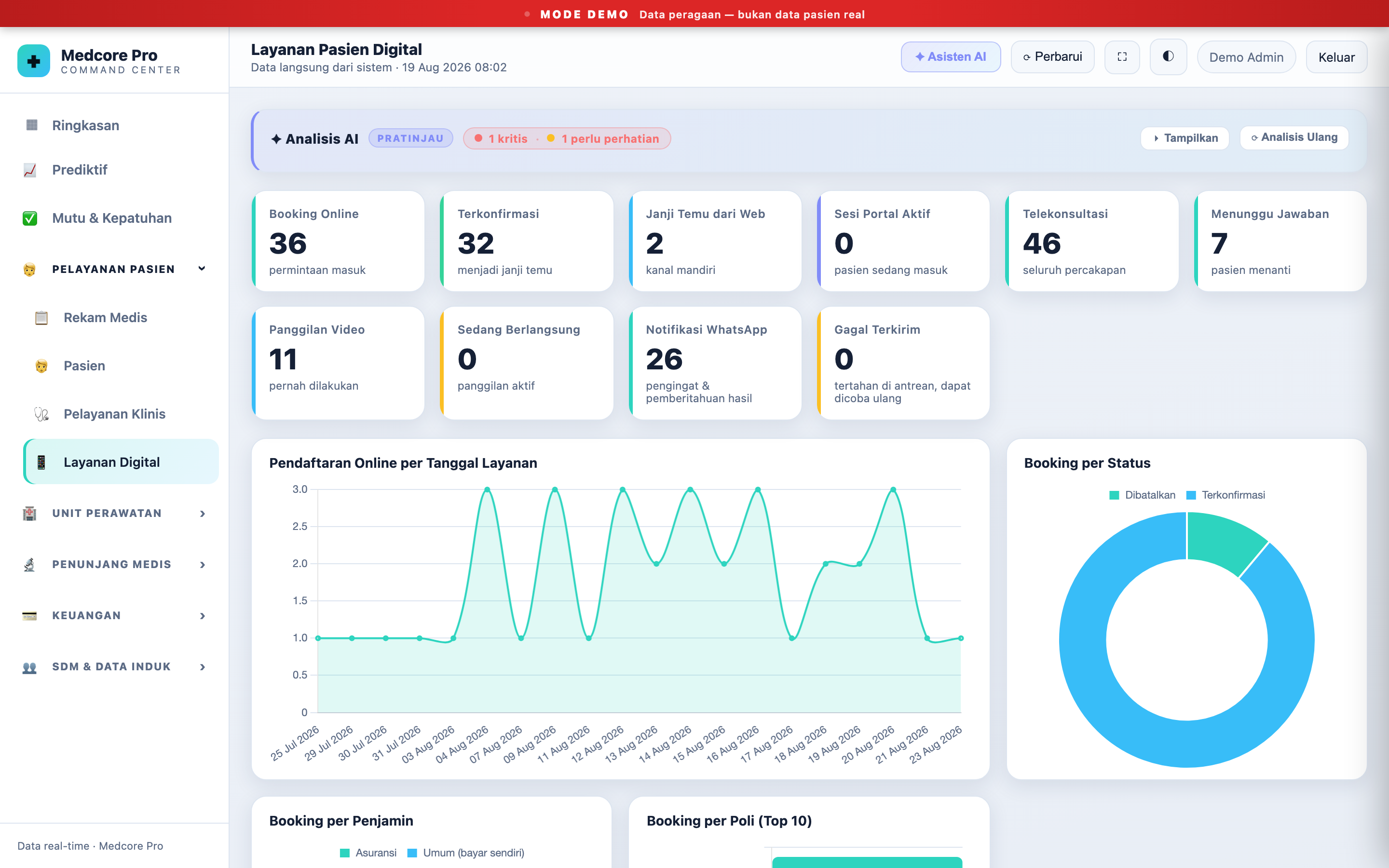
Task: Click the Pasien face icon
Action: point(41,366)
